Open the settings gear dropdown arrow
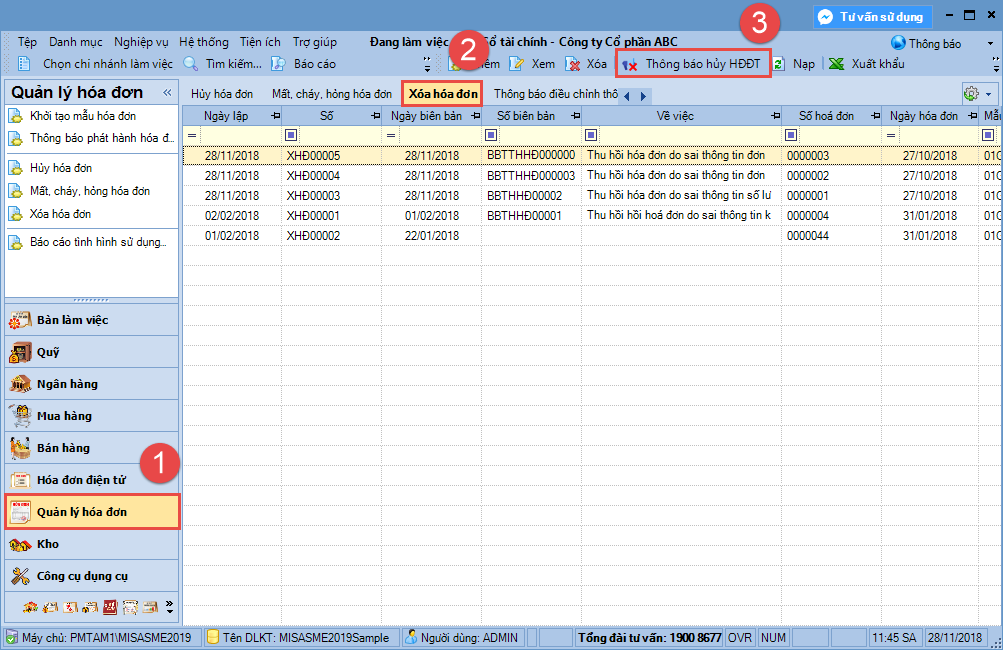This screenshot has height=650, width=1003. click(x=988, y=94)
